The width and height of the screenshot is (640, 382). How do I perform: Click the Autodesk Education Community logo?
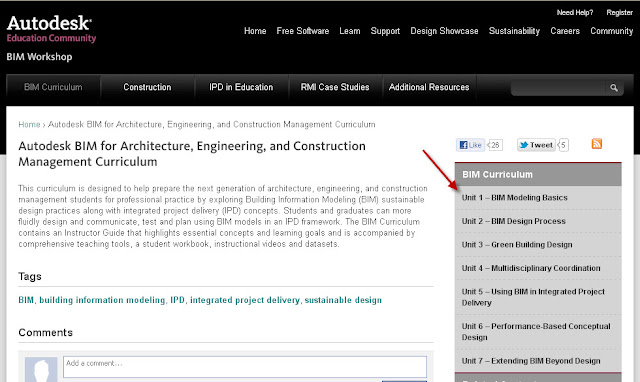click(x=51, y=29)
